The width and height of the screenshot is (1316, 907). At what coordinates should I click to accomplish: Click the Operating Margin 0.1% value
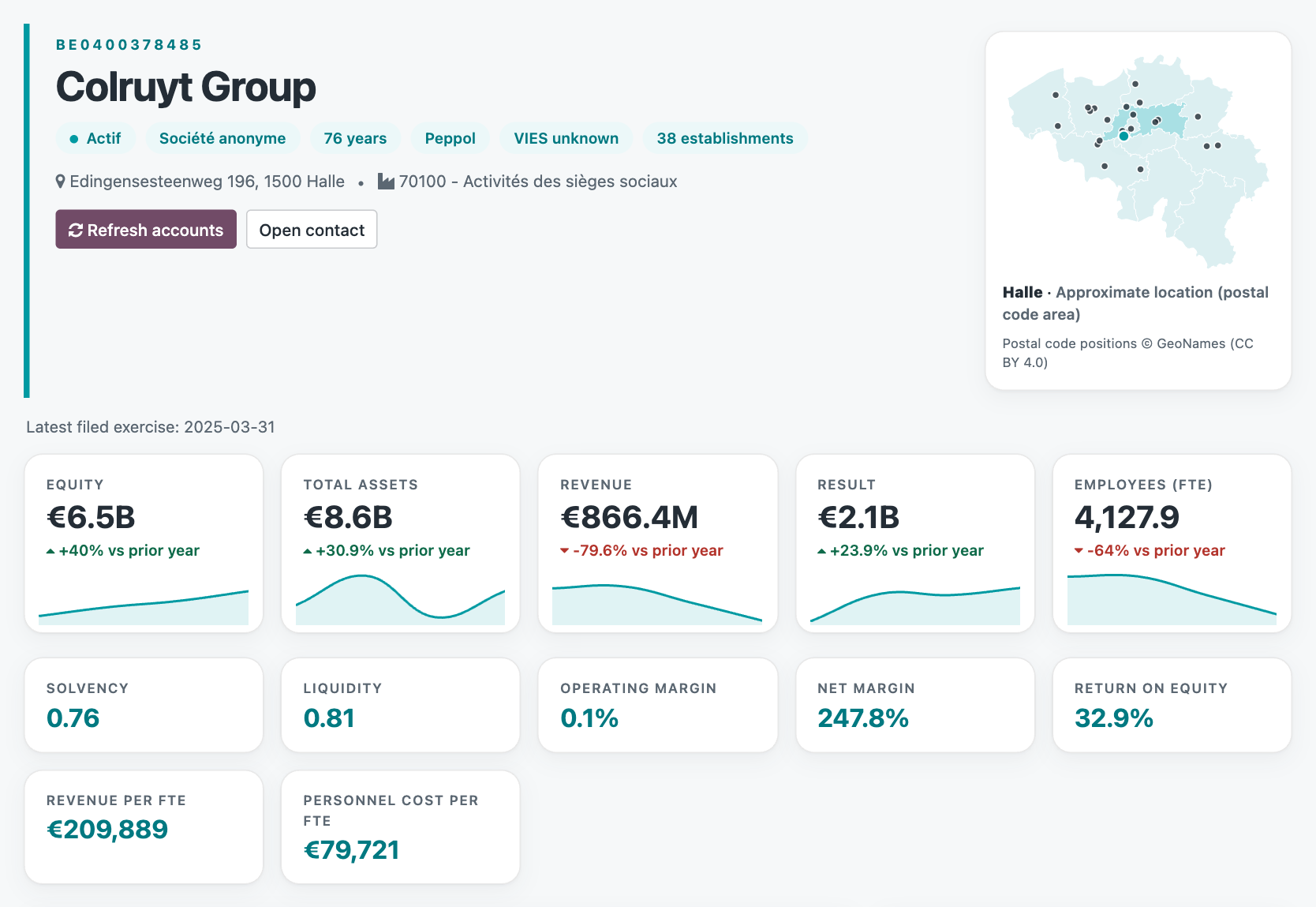click(x=589, y=718)
